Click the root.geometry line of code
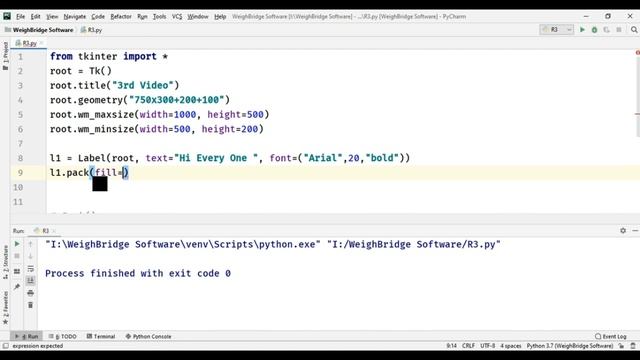Image resolution: width=640 pixels, height=360 pixels. pos(140,100)
